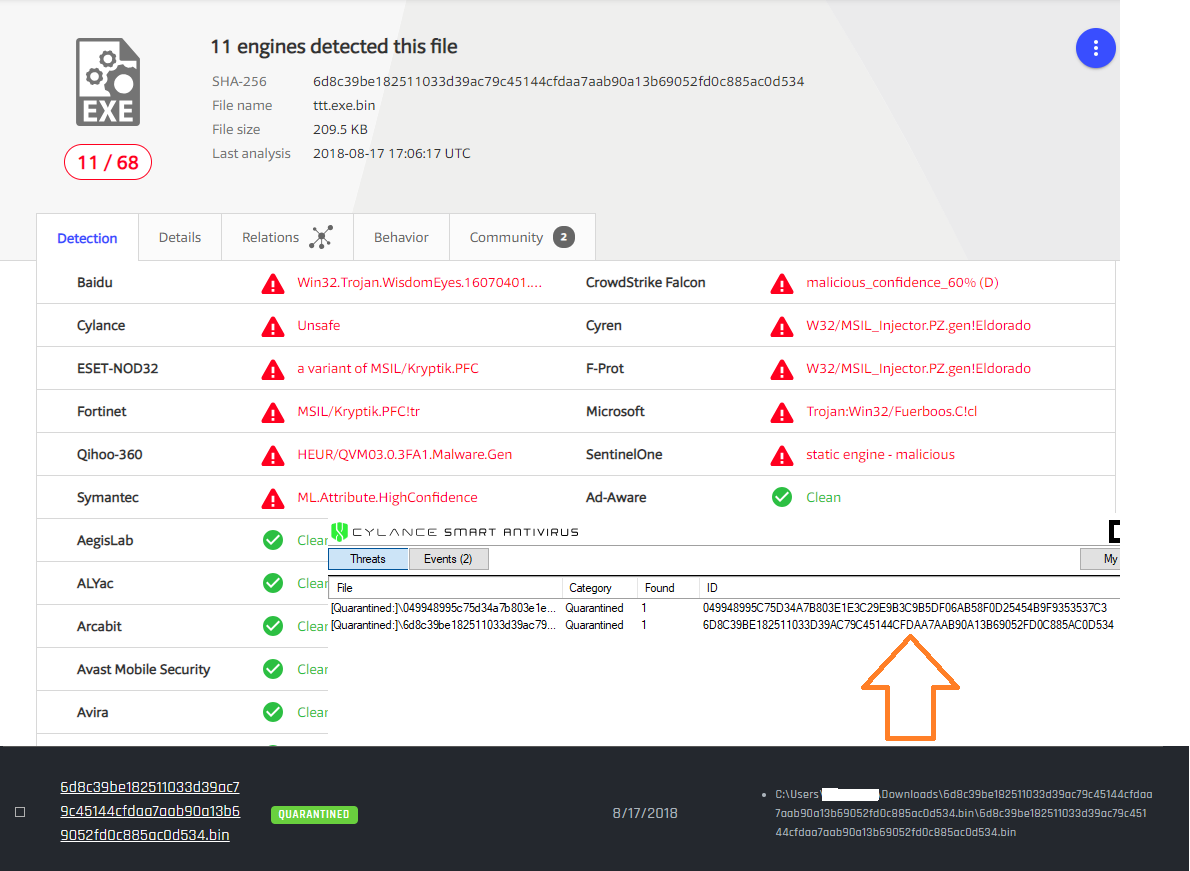Click the green QUARANTINED status badge
Image resolution: width=1190 pixels, height=871 pixels.
pyautogui.click(x=314, y=814)
